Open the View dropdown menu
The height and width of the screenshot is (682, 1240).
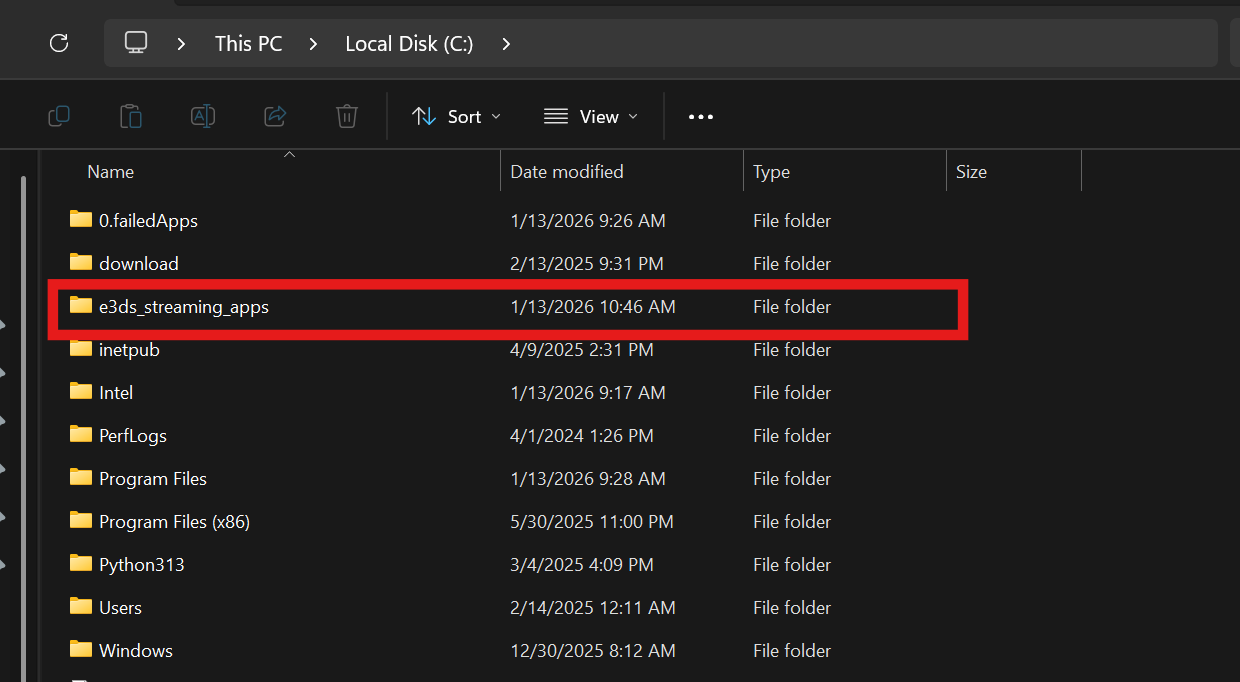[590, 117]
